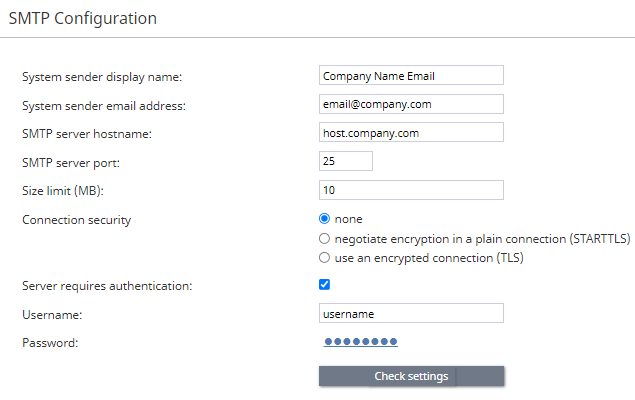Screen dimensions: 635x400
Task: Click the 'Server requires authentication:' label
Action: pyautogui.click(x=107, y=286)
